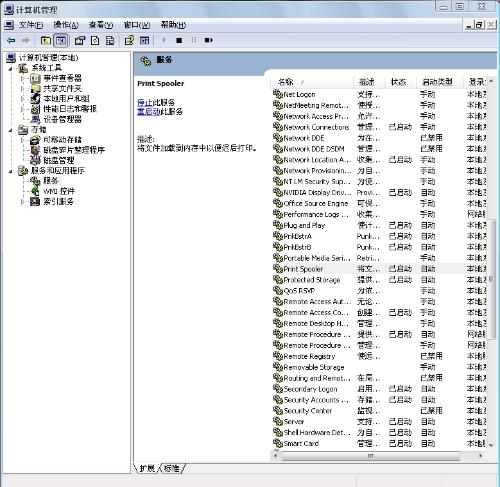Click the Refresh toolbar icon

95,40
